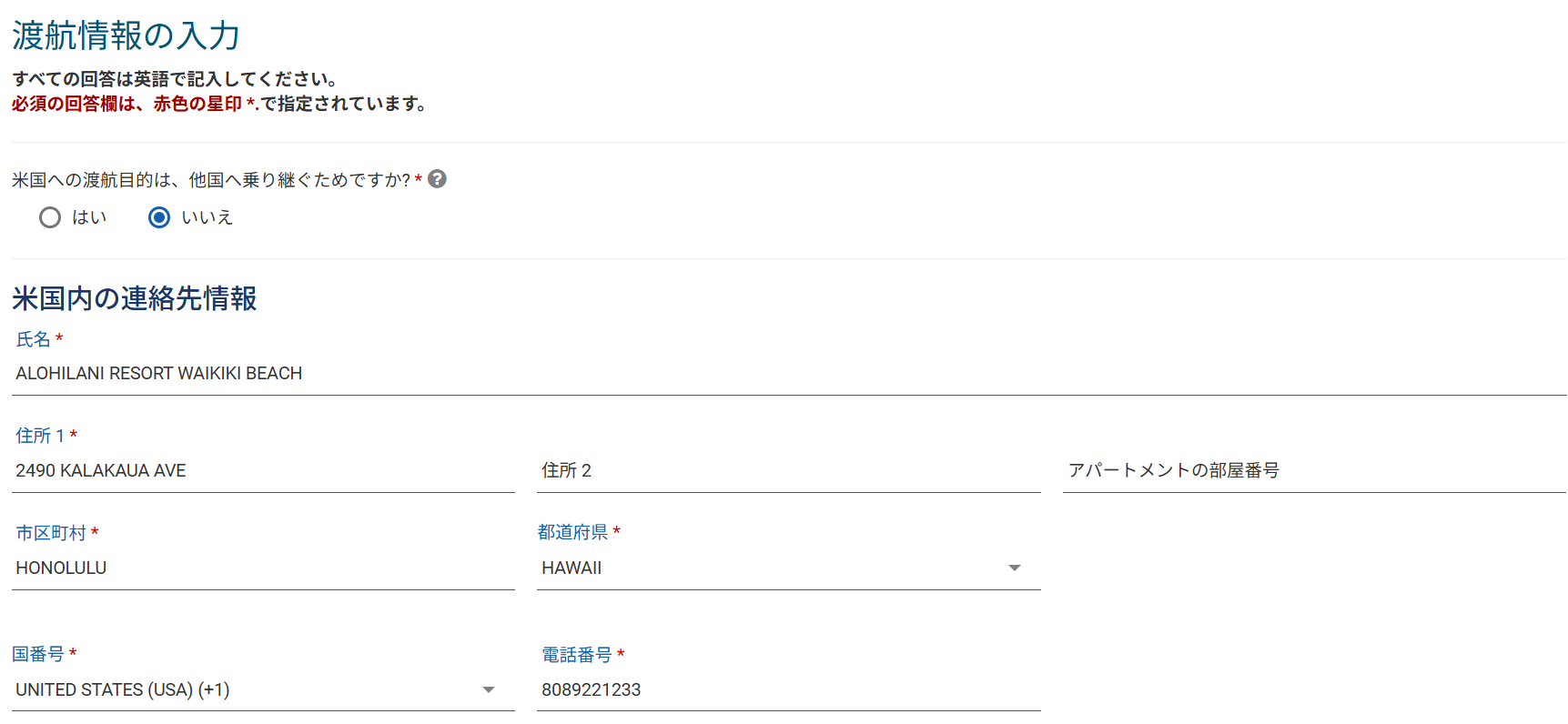Click the 米国内の連絡先情報 section heading
The width and height of the screenshot is (1568, 724).
[x=135, y=298]
